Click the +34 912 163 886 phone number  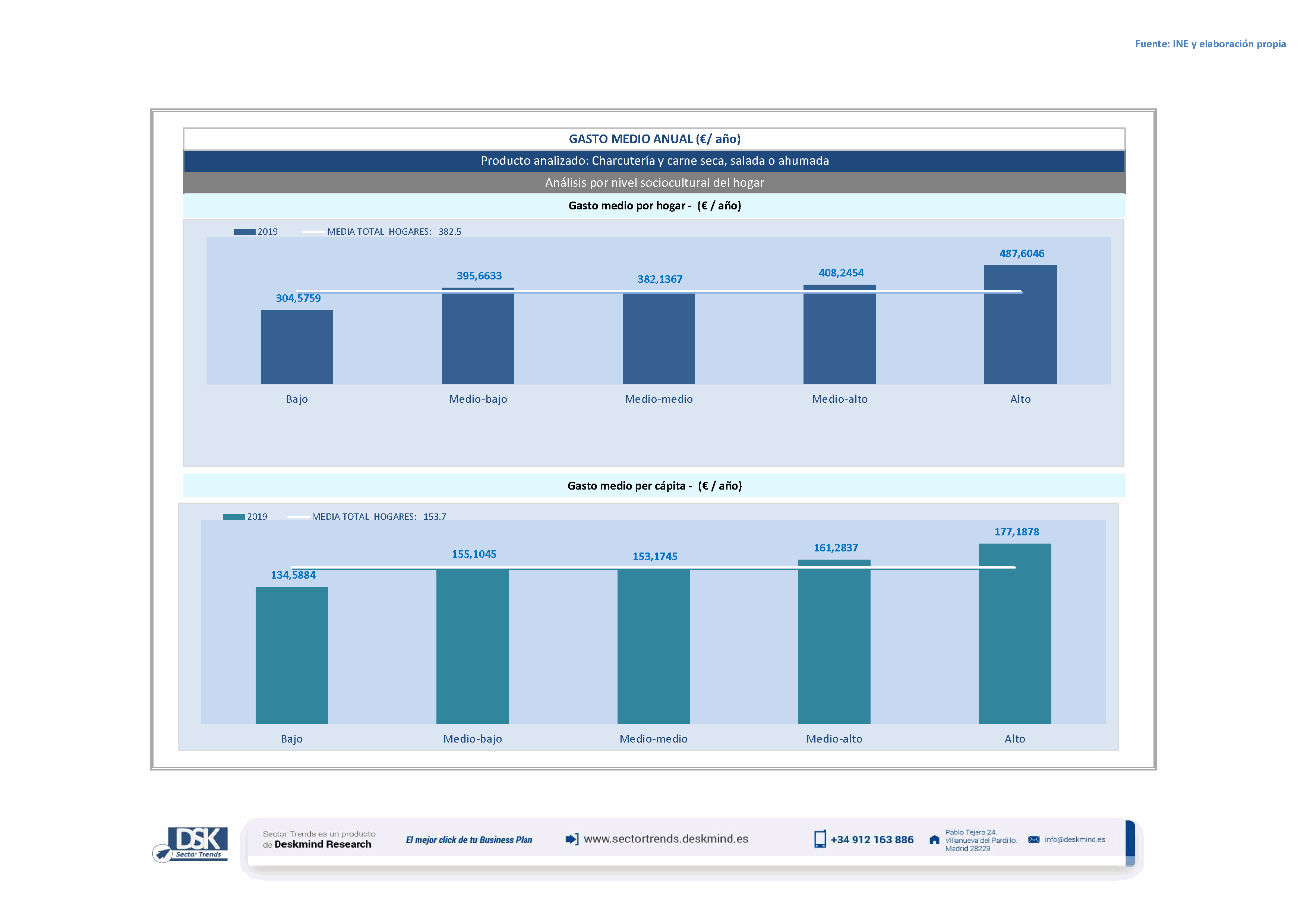tap(872, 840)
